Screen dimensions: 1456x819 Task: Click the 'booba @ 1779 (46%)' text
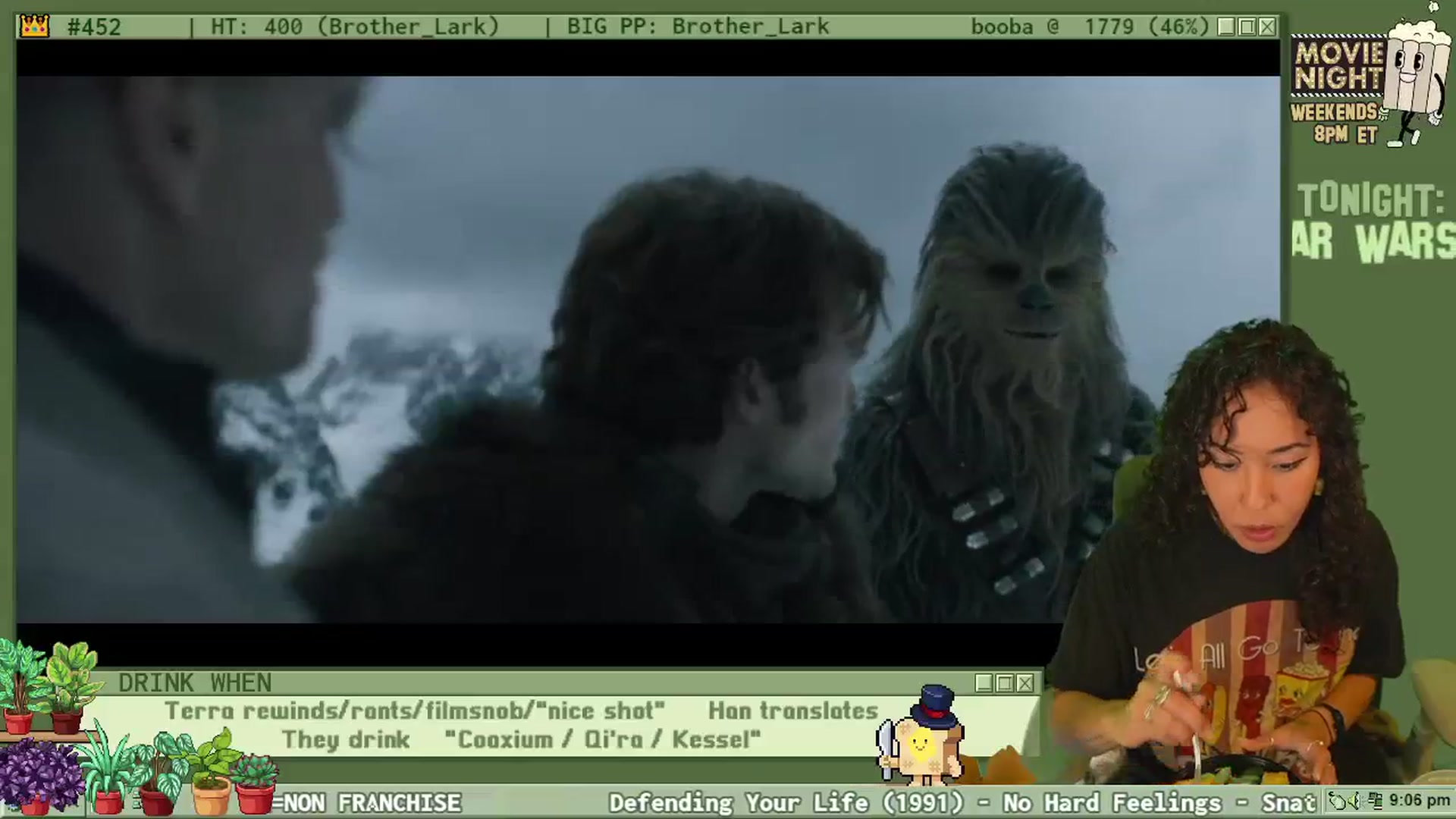(1090, 27)
